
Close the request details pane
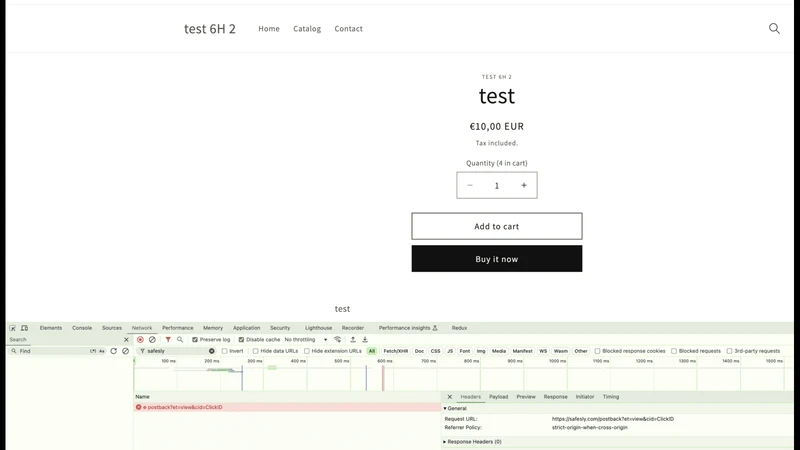(x=449, y=397)
